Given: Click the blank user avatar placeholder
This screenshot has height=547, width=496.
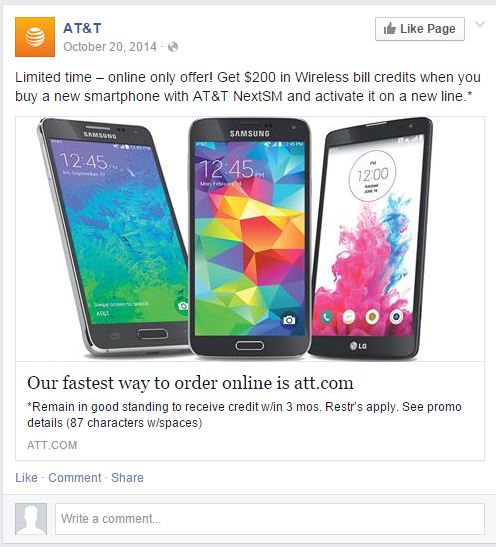Looking at the screenshot, I should 31,519.
